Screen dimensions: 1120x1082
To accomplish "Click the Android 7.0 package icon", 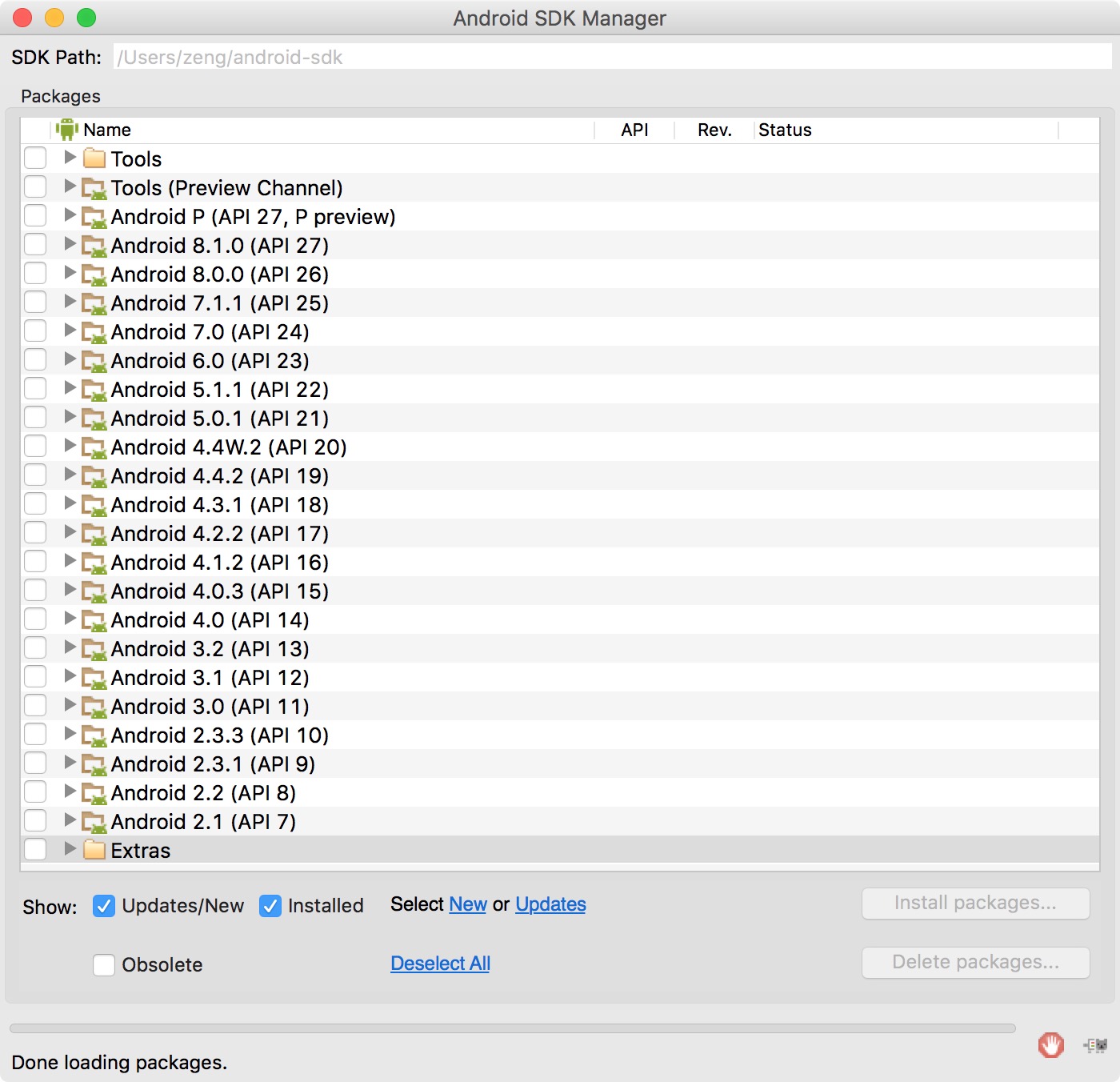I will point(94,333).
